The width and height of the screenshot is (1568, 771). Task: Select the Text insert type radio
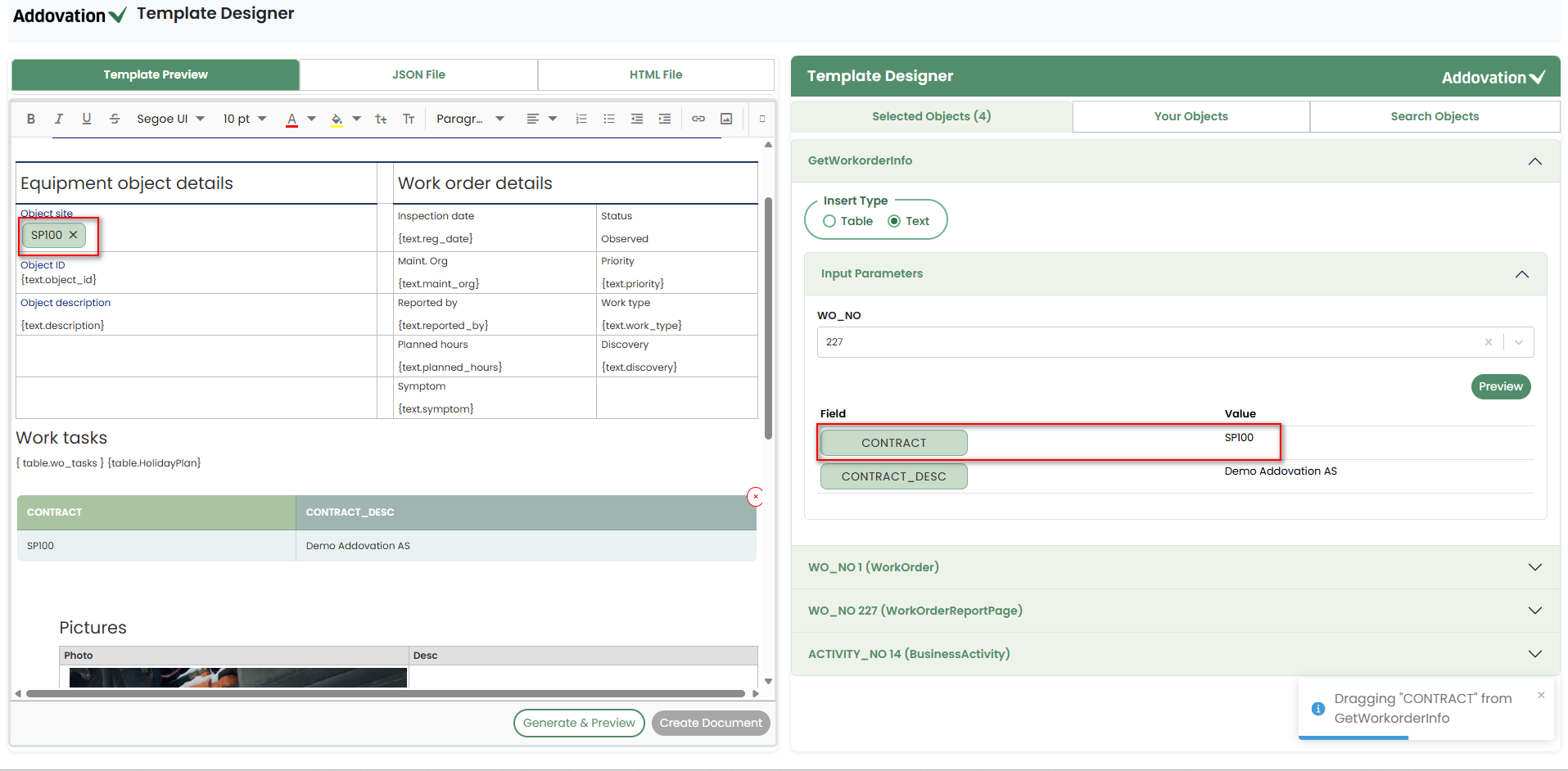(x=894, y=221)
